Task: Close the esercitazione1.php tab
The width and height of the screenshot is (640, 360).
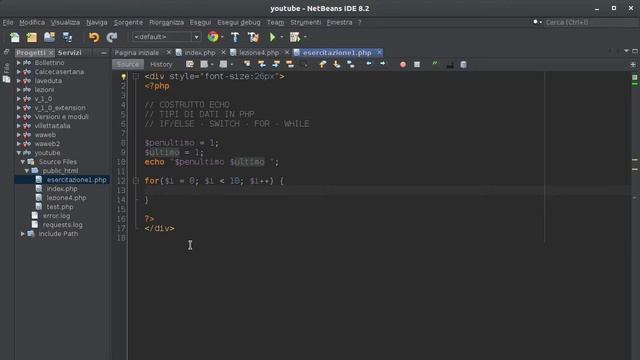Action: click(379, 52)
